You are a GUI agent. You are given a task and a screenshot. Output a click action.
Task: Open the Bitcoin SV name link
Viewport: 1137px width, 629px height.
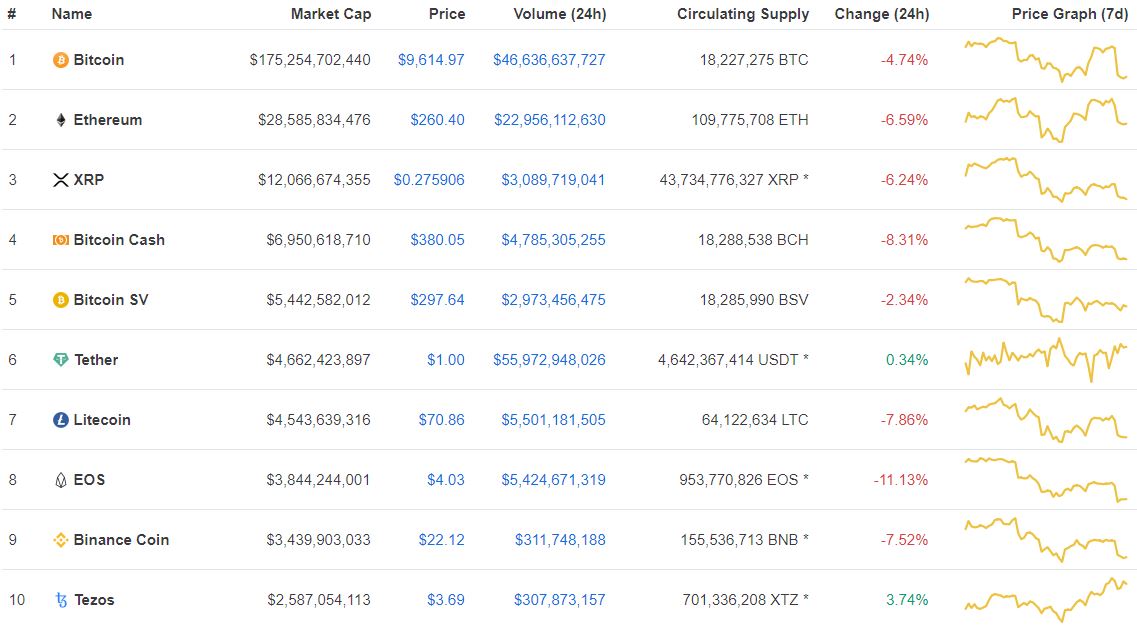coord(111,300)
